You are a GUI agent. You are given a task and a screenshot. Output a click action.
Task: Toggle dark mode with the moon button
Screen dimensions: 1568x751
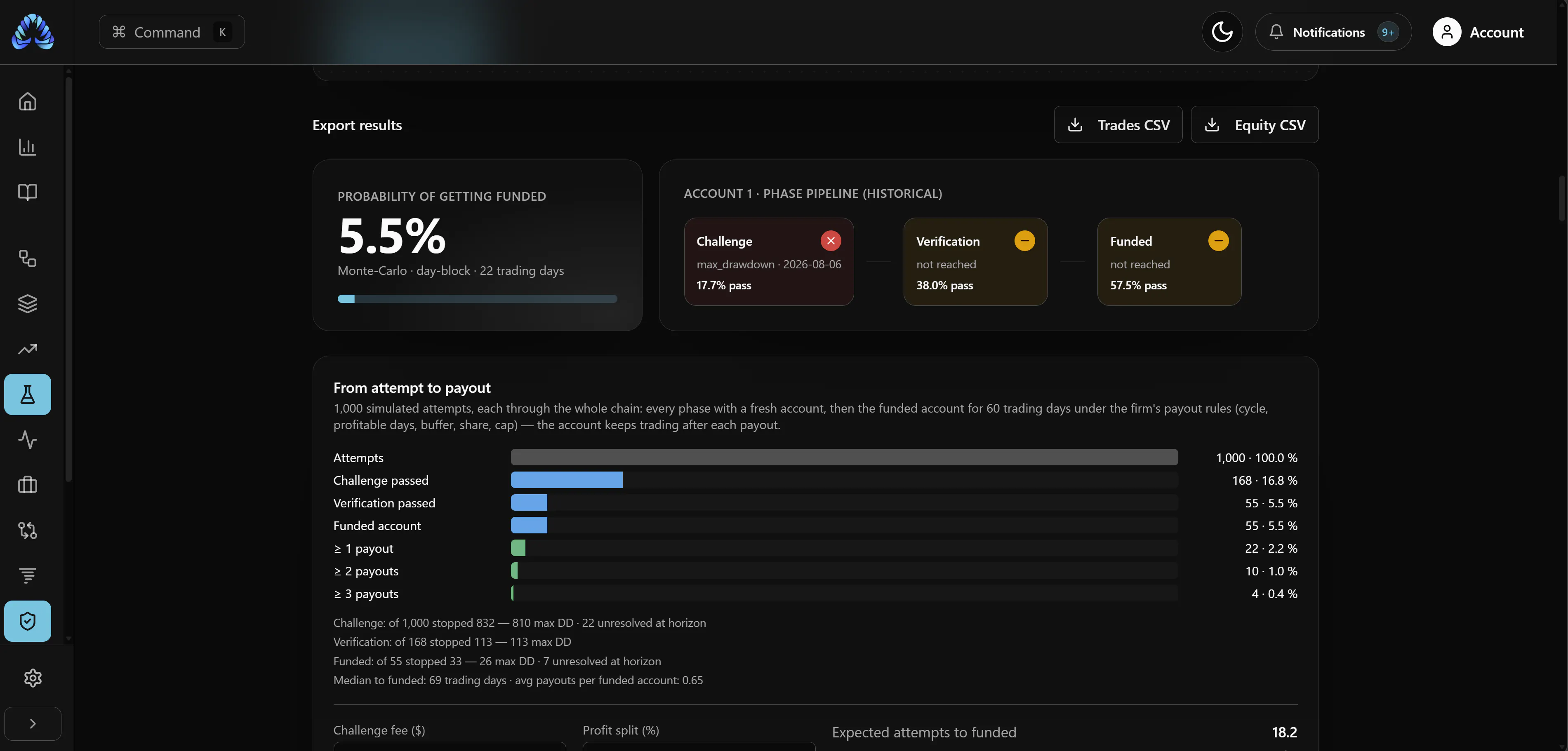click(x=1222, y=32)
